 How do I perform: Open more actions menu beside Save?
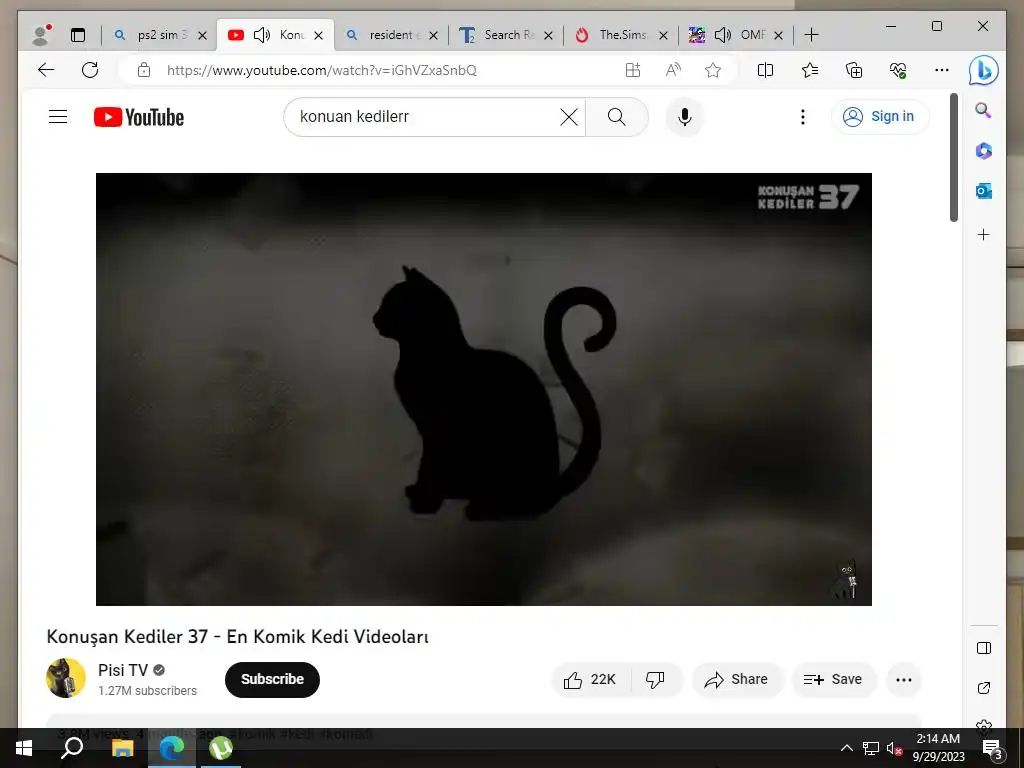[x=904, y=680]
